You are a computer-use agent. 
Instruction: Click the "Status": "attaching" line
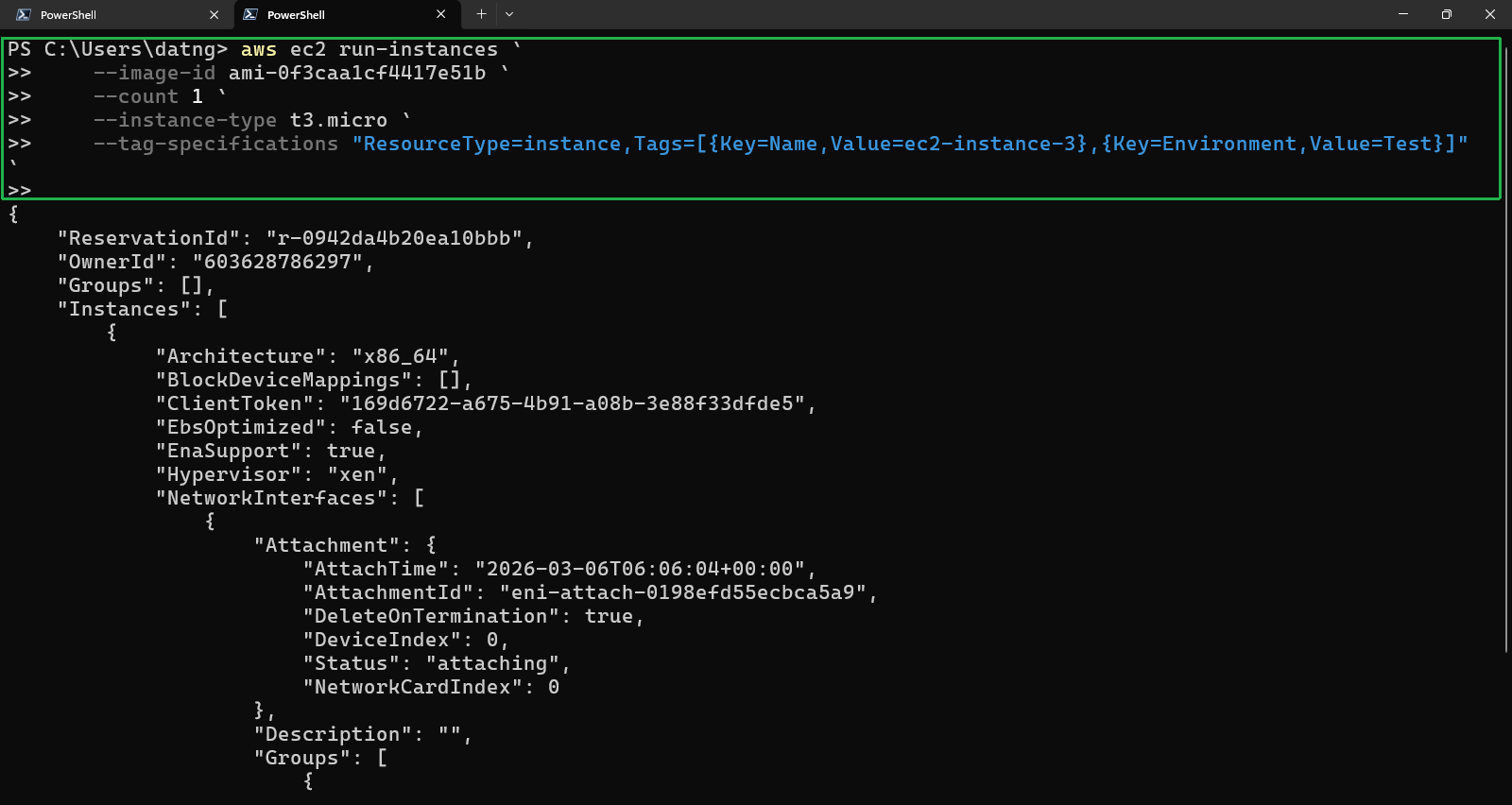tap(437, 663)
